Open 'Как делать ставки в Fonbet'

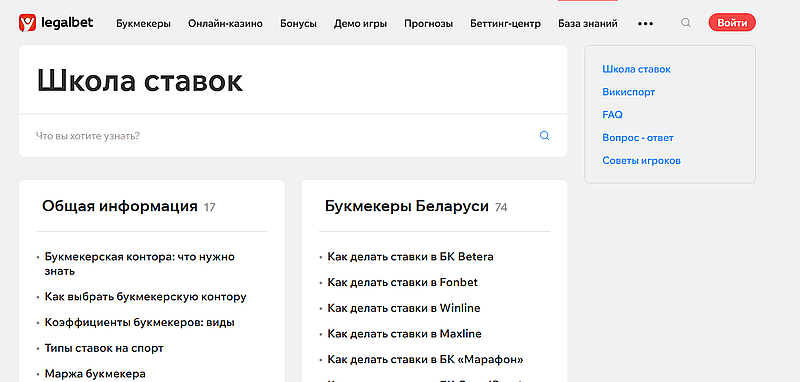point(403,282)
